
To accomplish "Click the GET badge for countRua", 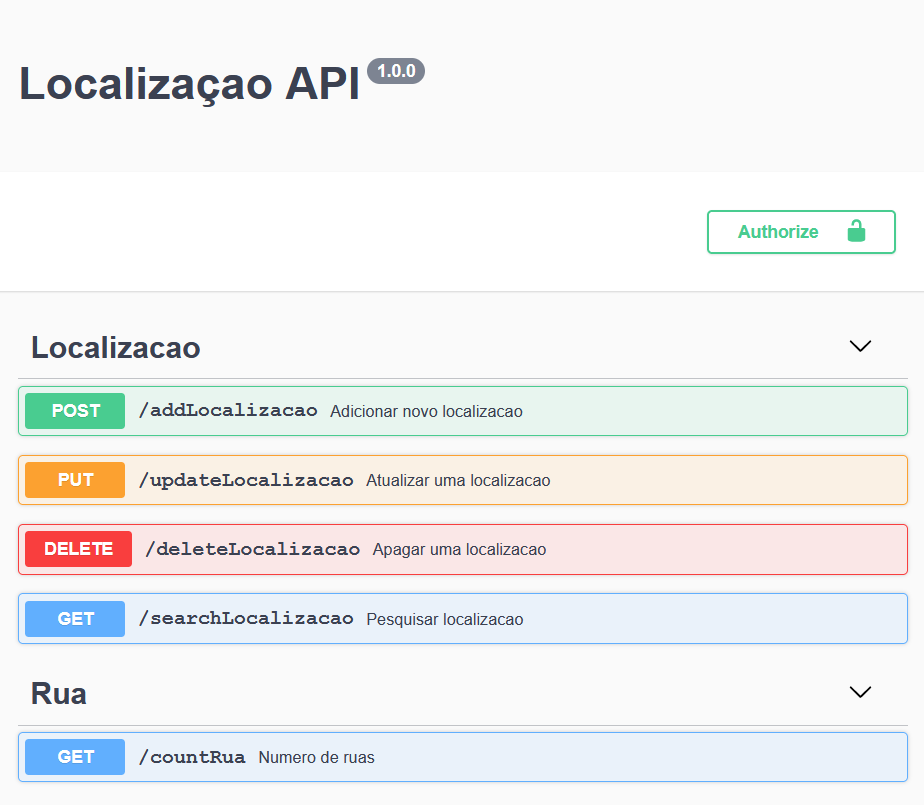I will [75, 757].
